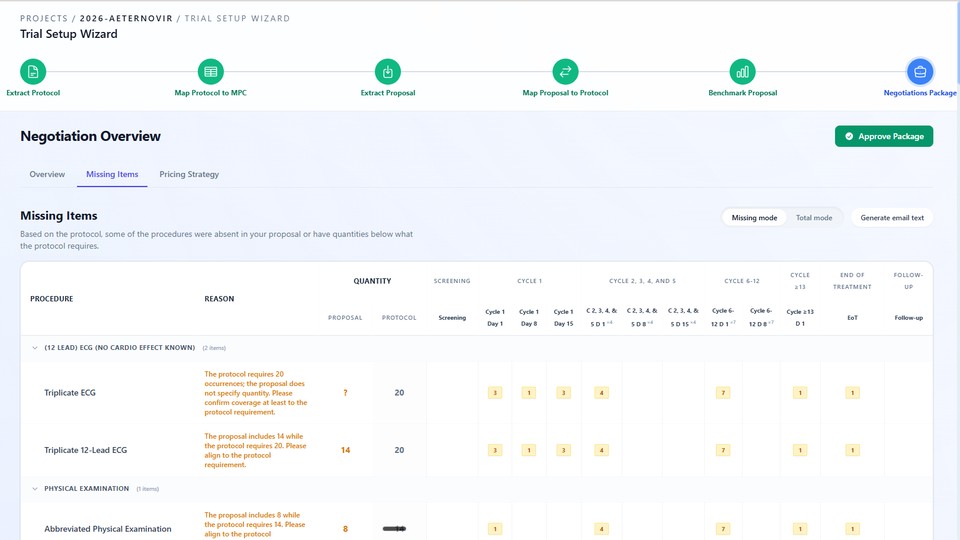Select Abbreviated Physical Examination procedure name
This screenshot has height=540, width=960.
pos(108,529)
